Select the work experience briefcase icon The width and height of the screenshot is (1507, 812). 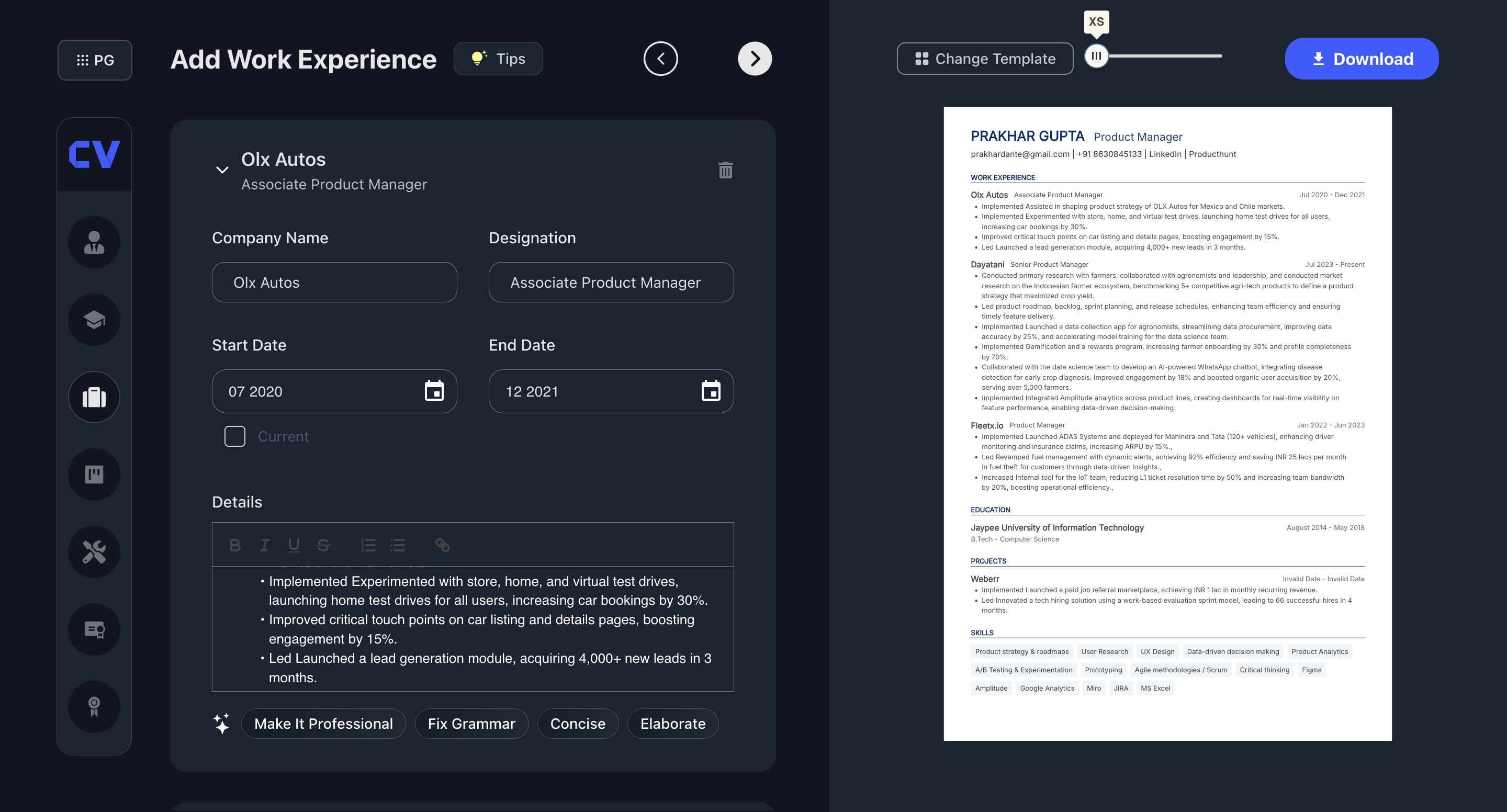(94, 397)
